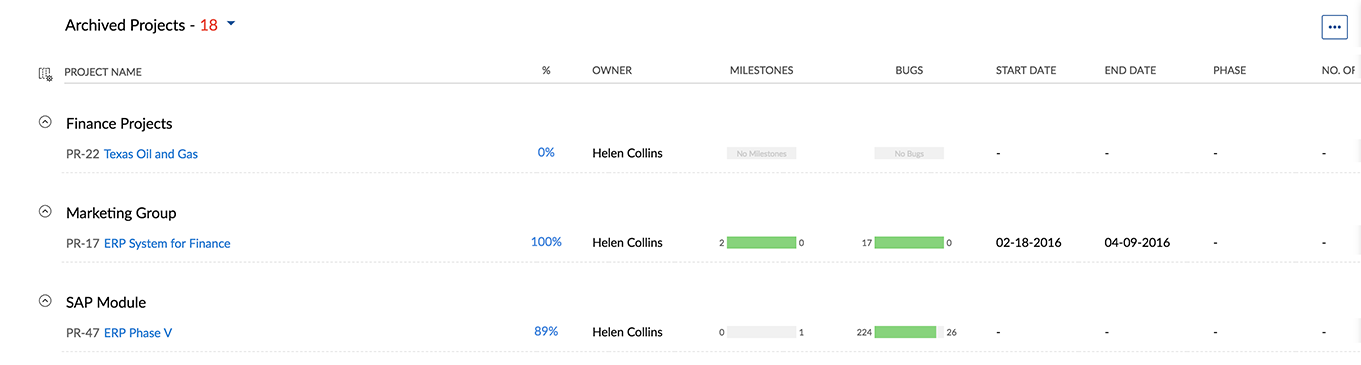Collapse the SAP Module group

[x=44, y=300]
